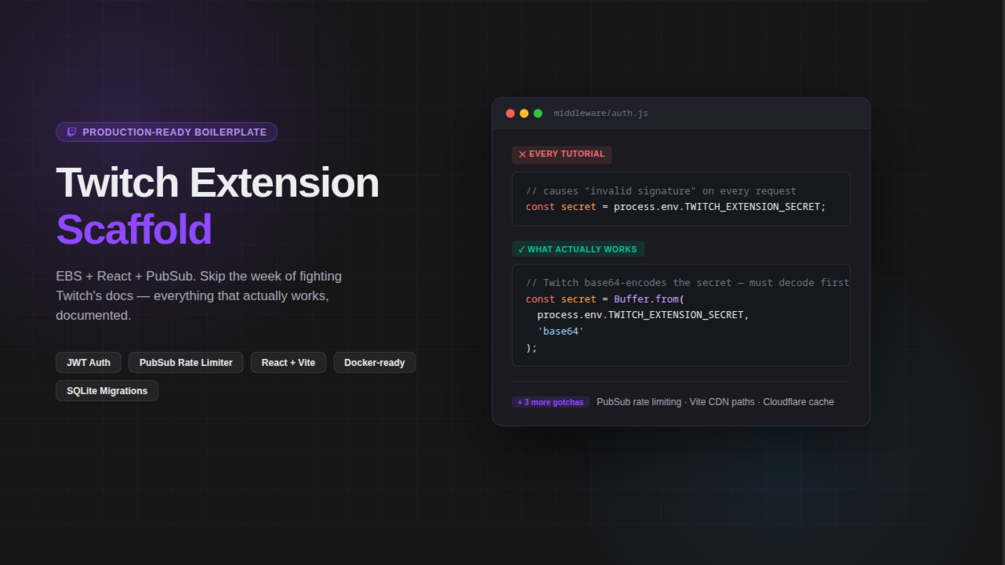Click the process.env.TWITCH_EXTENSION_SECRET; code line in tutorial block
This screenshot has height=565, width=1005.
tap(676, 207)
